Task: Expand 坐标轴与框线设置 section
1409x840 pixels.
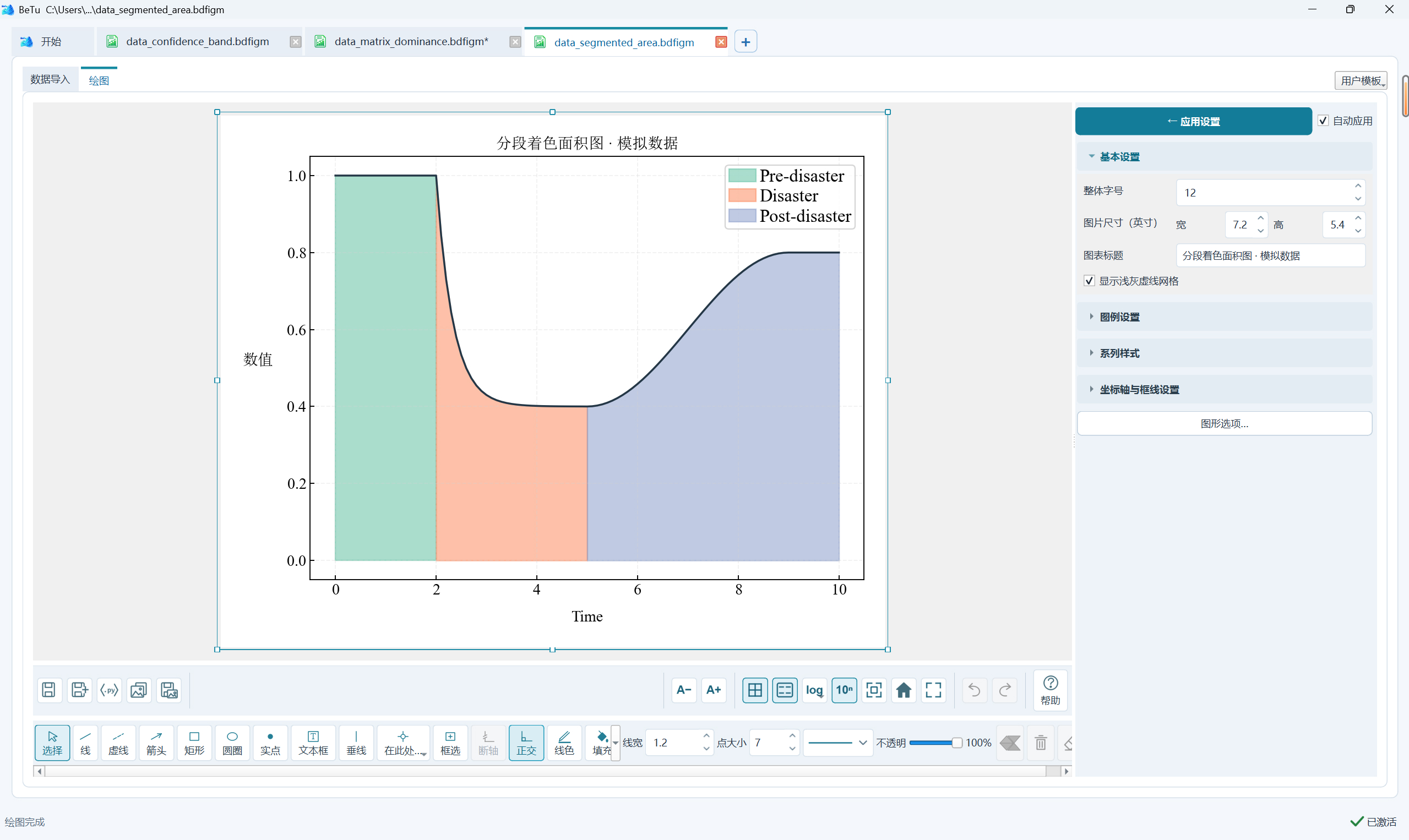Action: (x=1224, y=389)
